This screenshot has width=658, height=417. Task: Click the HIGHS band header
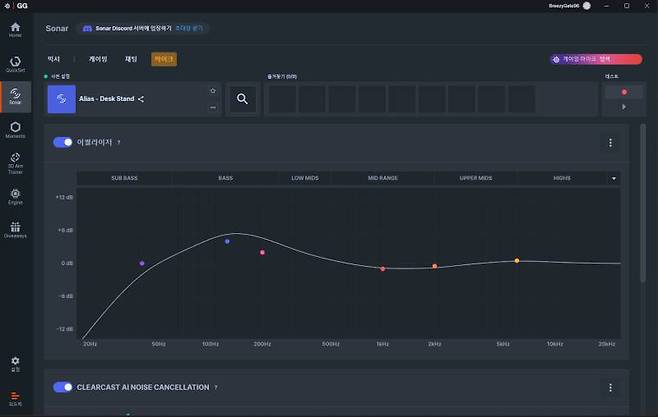[x=562, y=178]
